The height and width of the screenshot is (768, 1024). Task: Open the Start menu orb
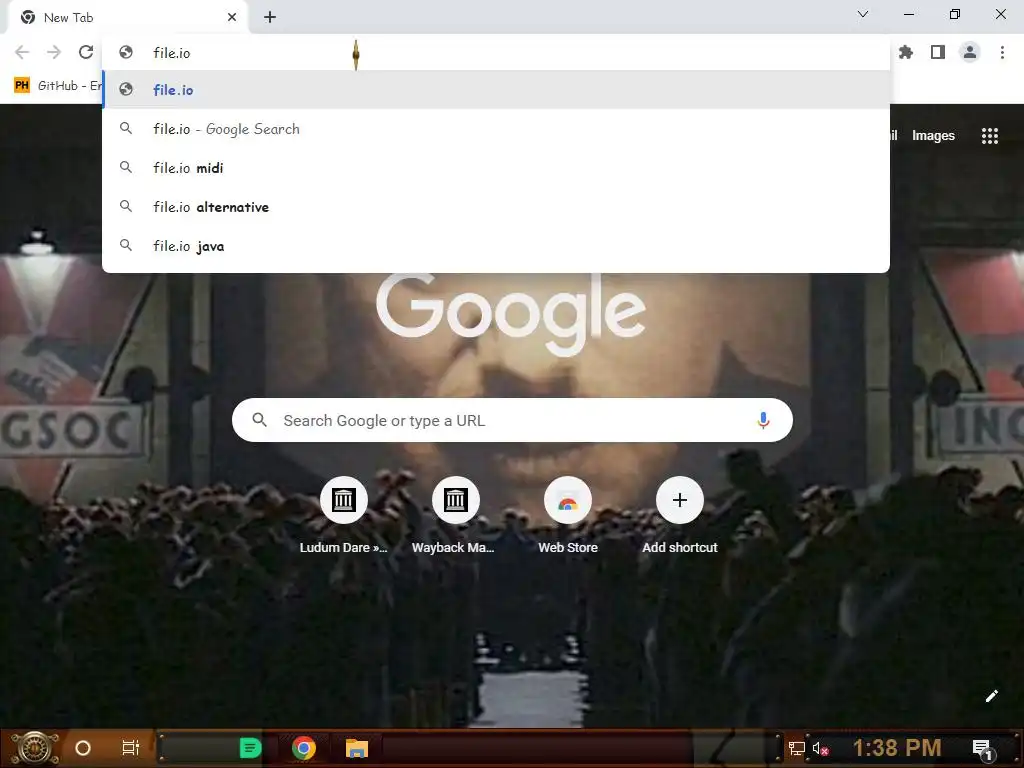pyautogui.click(x=35, y=748)
